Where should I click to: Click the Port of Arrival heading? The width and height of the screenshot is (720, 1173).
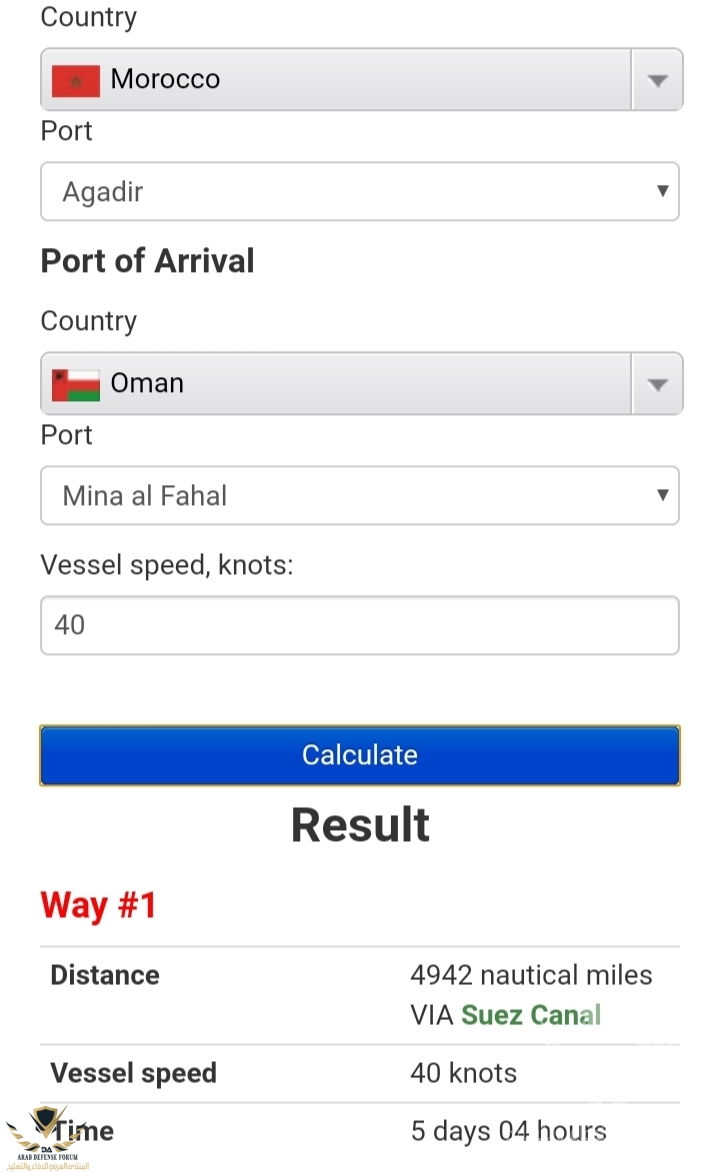pyautogui.click(x=147, y=261)
